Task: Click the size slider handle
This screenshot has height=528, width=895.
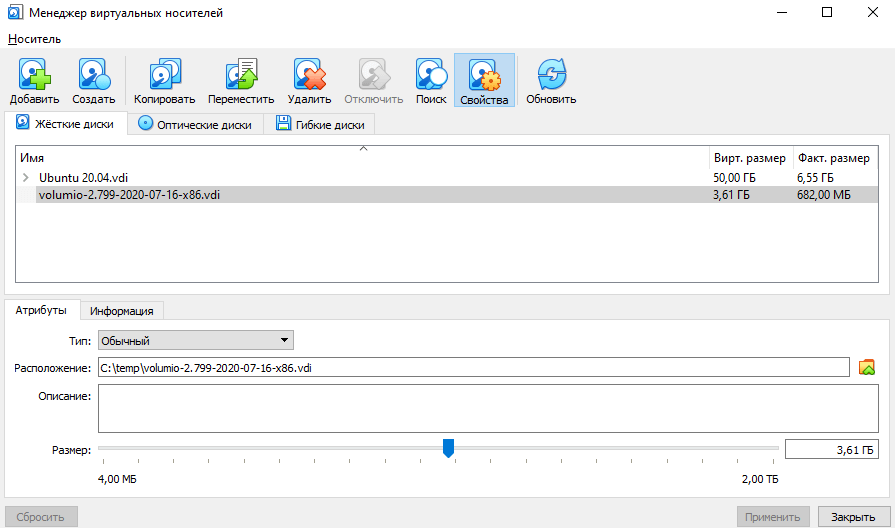Action: click(x=448, y=448)
